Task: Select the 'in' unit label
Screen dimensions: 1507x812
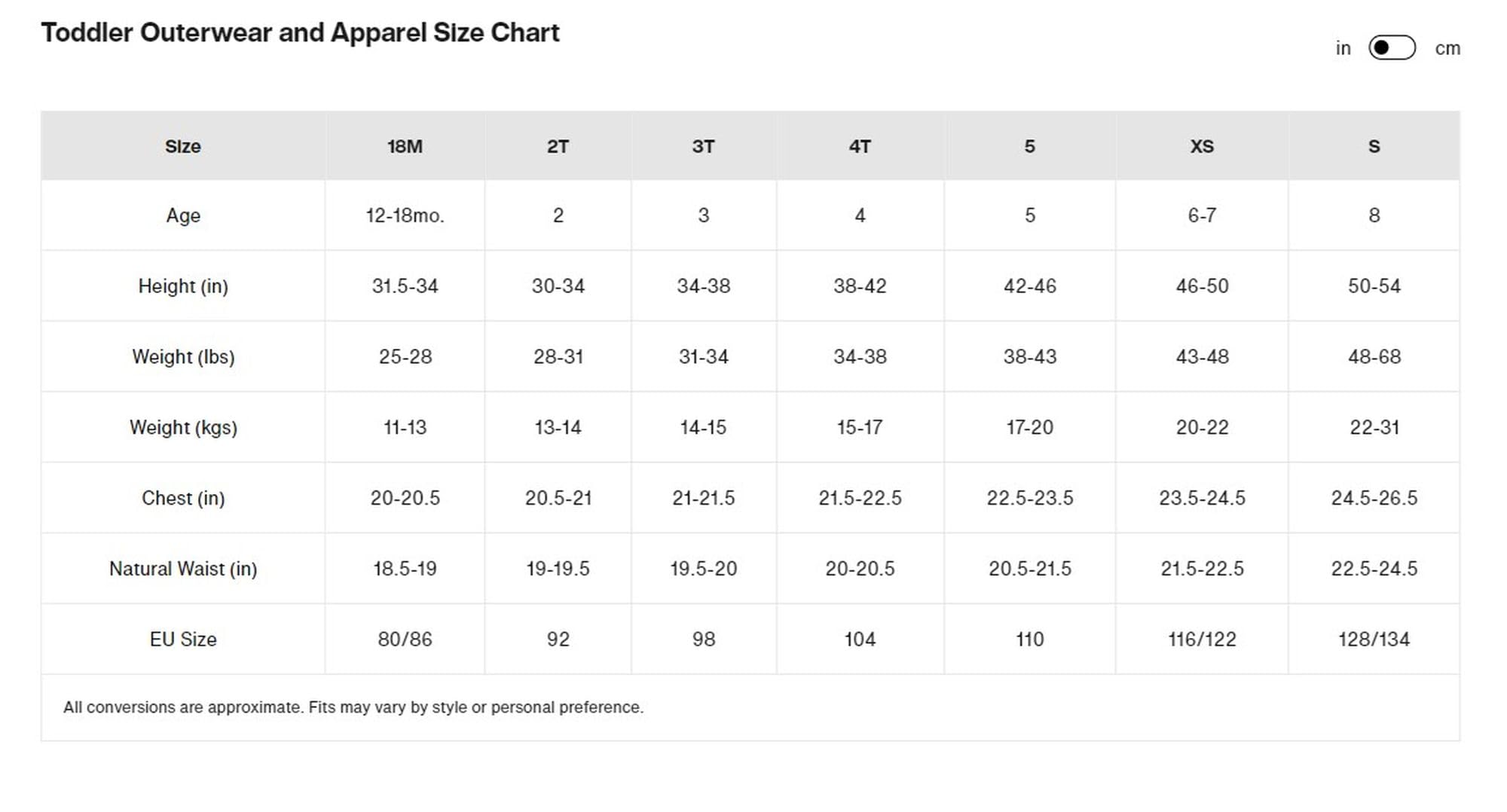Action: pyautogui.click(x=1343, y=49)
